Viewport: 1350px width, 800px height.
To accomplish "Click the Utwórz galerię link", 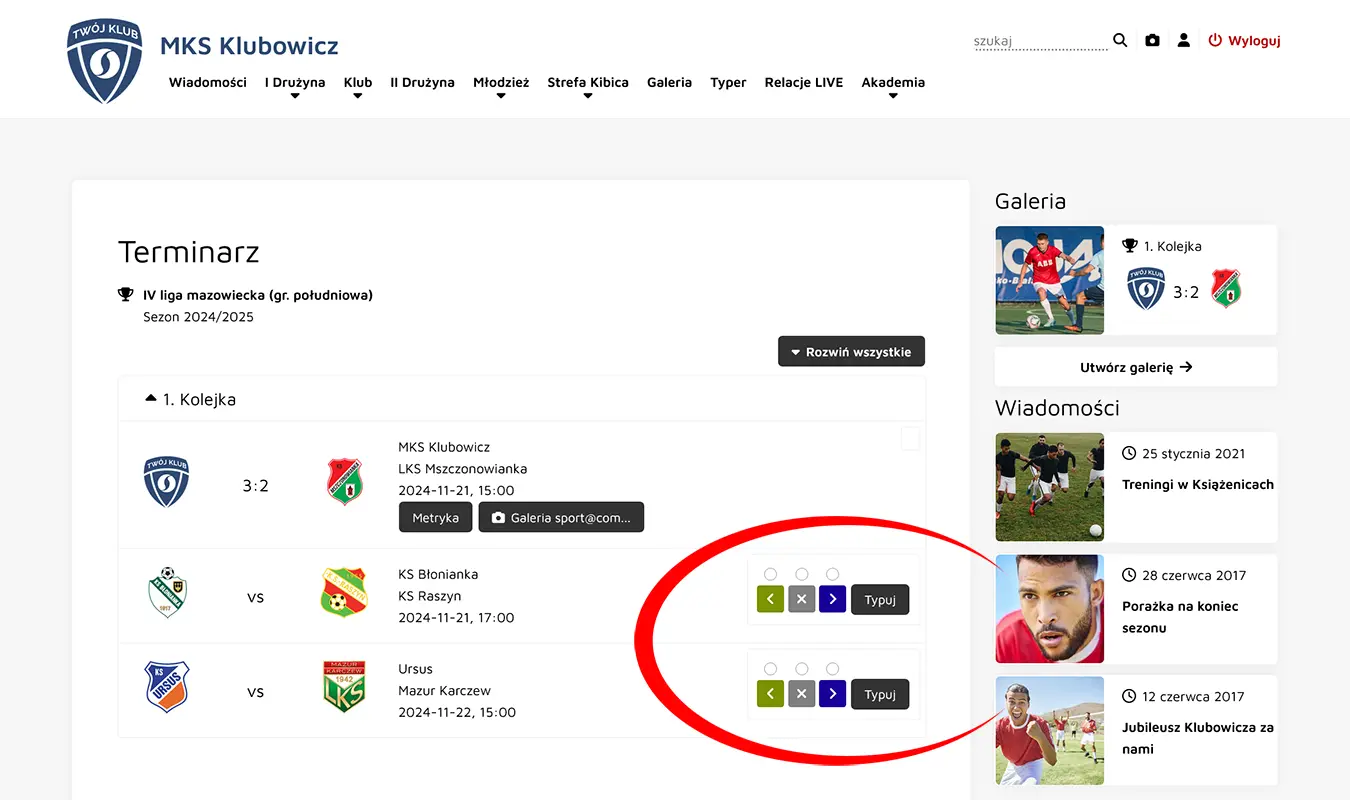I will [x=1135, y=367].
